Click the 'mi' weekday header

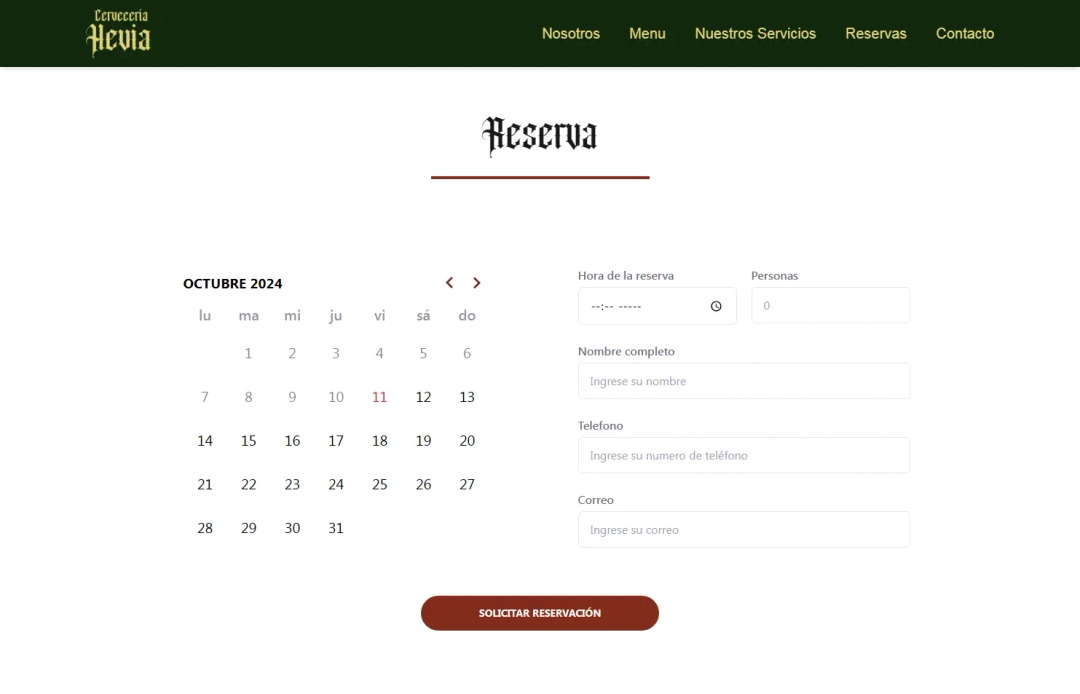[x=293, y=315]
